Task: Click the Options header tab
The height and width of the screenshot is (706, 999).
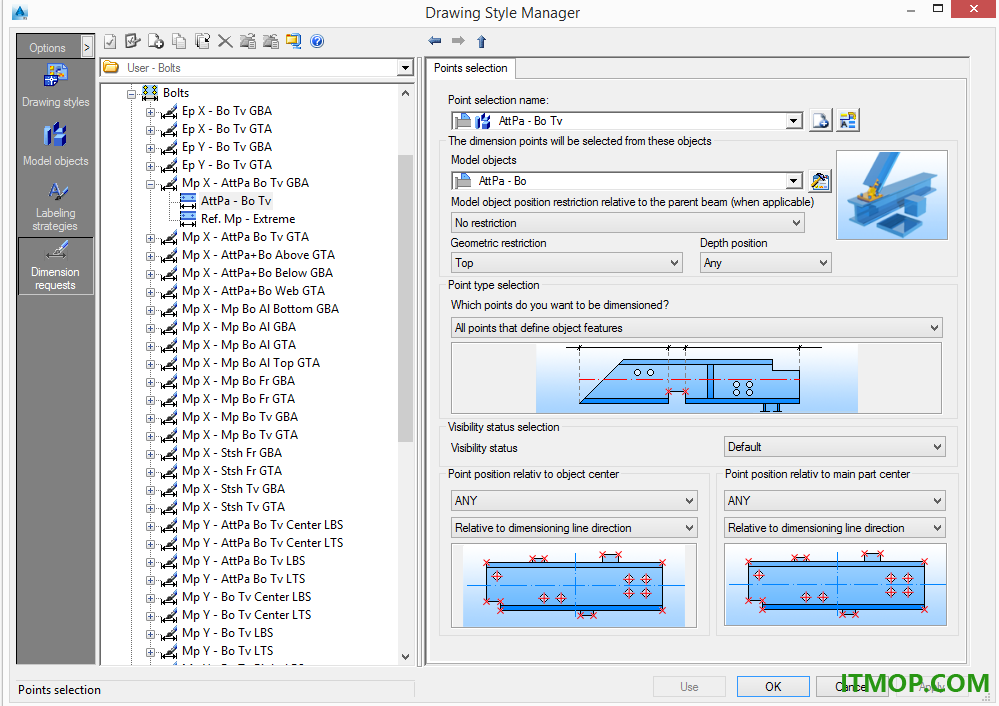Action: [47, 47]
